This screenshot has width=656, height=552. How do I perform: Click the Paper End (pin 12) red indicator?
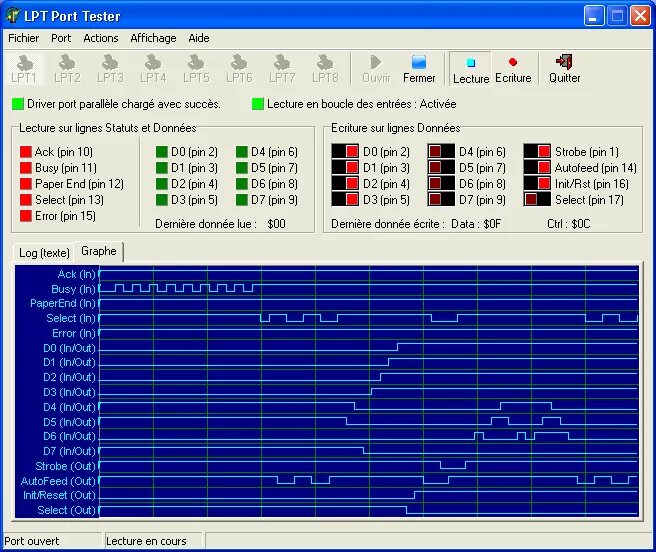[x=26, y=183]
